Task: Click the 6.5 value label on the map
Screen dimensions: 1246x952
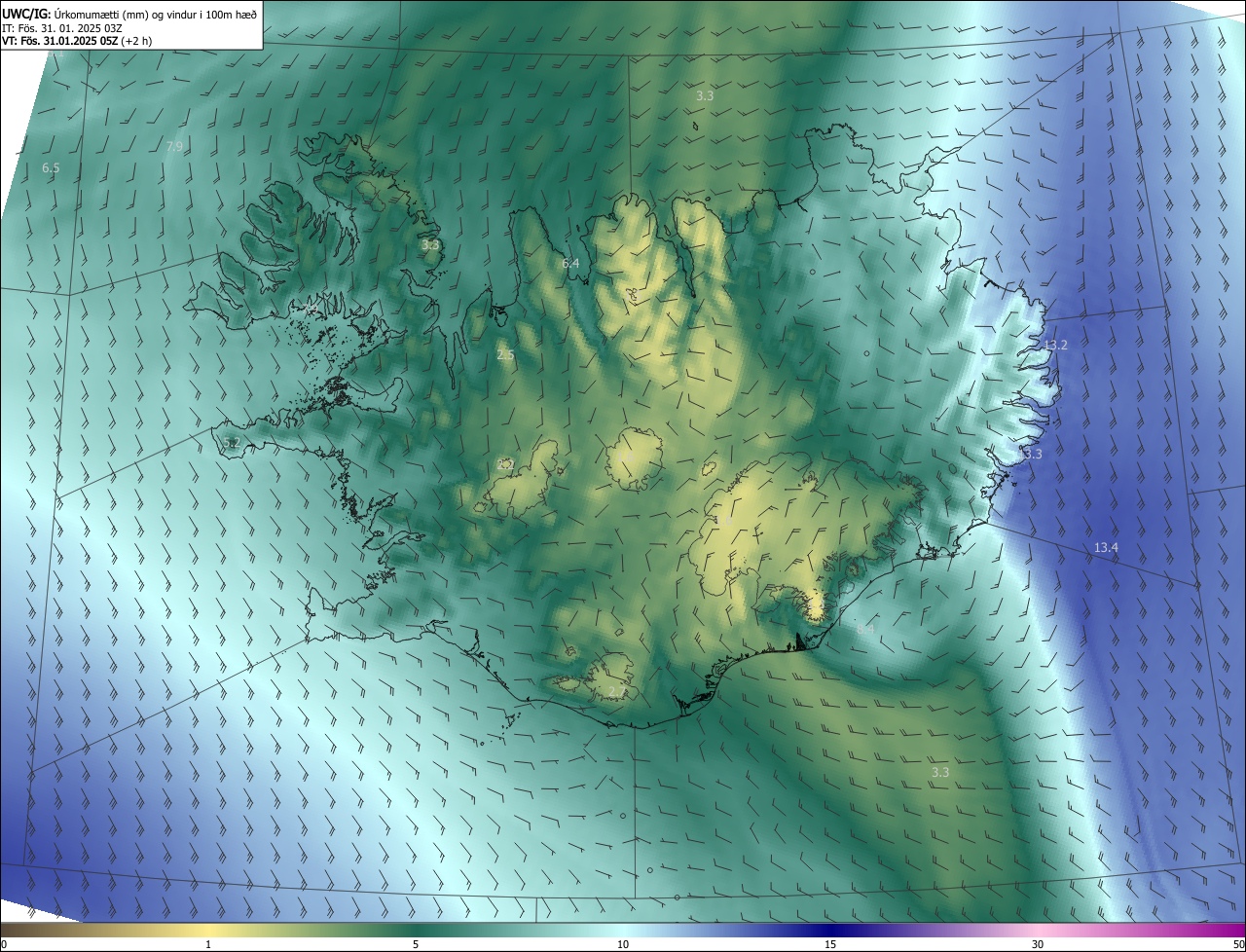Action: coord(51,168)
